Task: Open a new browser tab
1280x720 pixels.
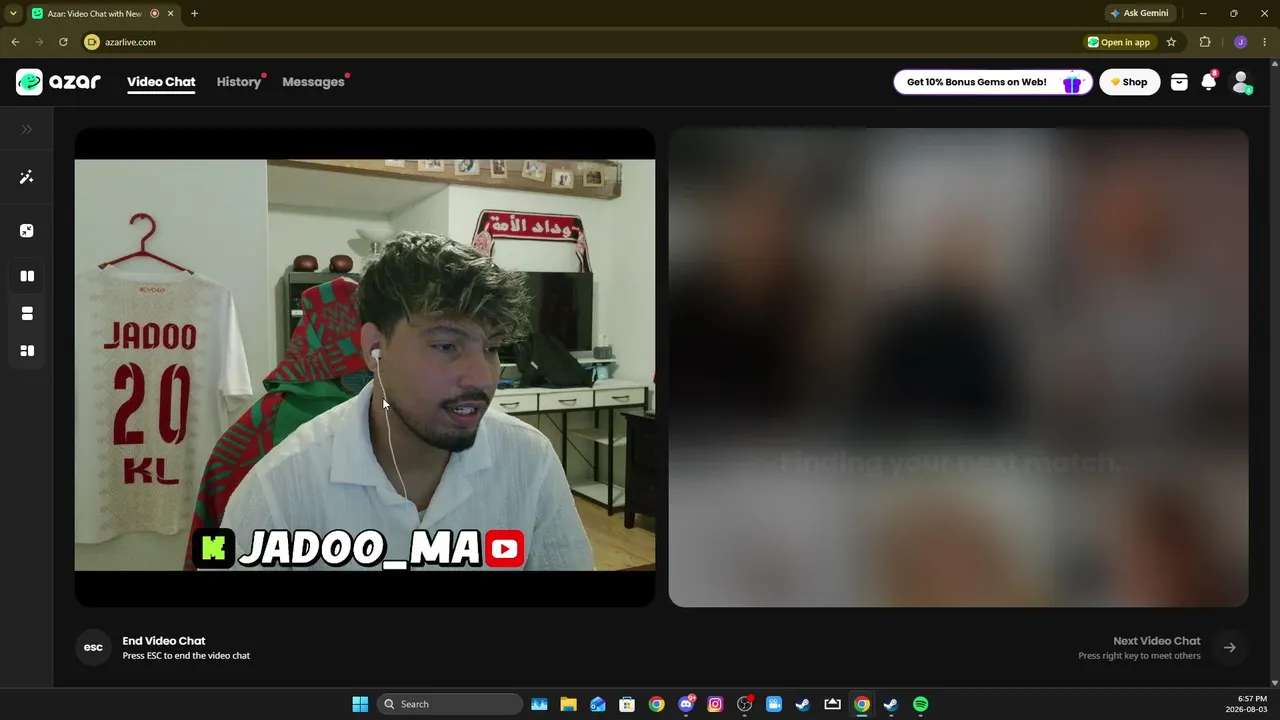Action: tap(194, 13)
